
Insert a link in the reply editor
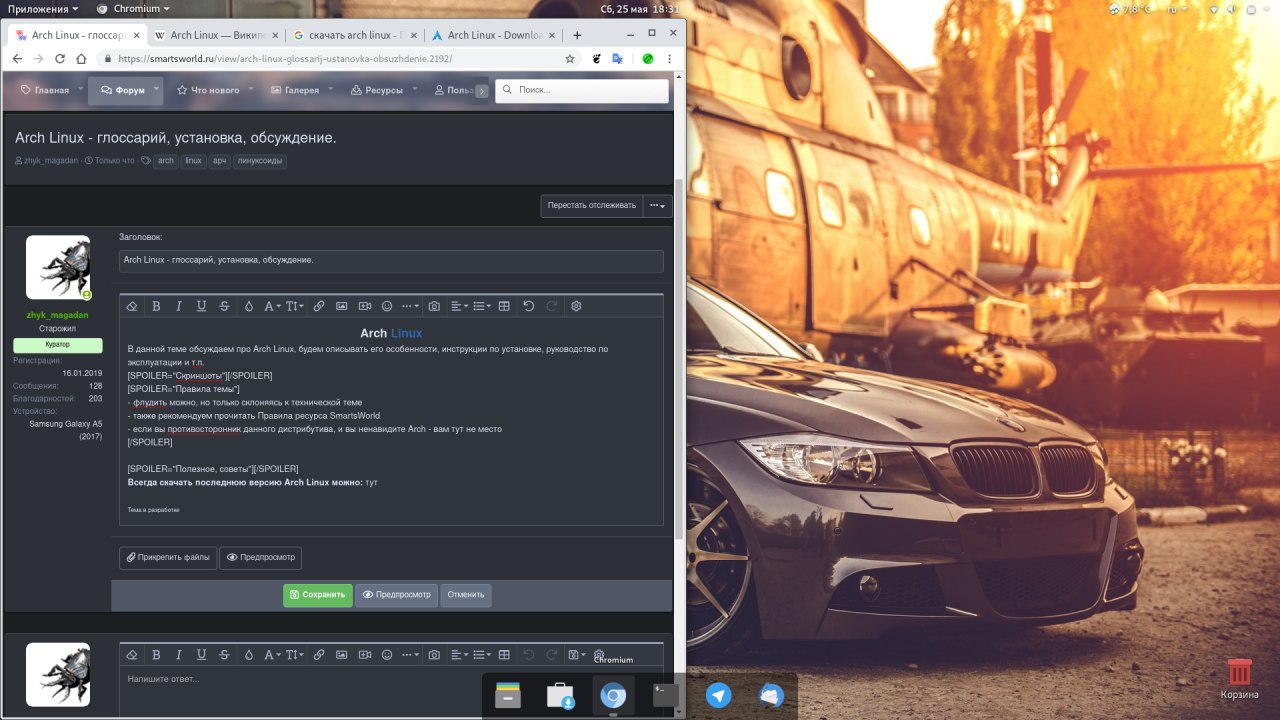[x=319, y=655]
